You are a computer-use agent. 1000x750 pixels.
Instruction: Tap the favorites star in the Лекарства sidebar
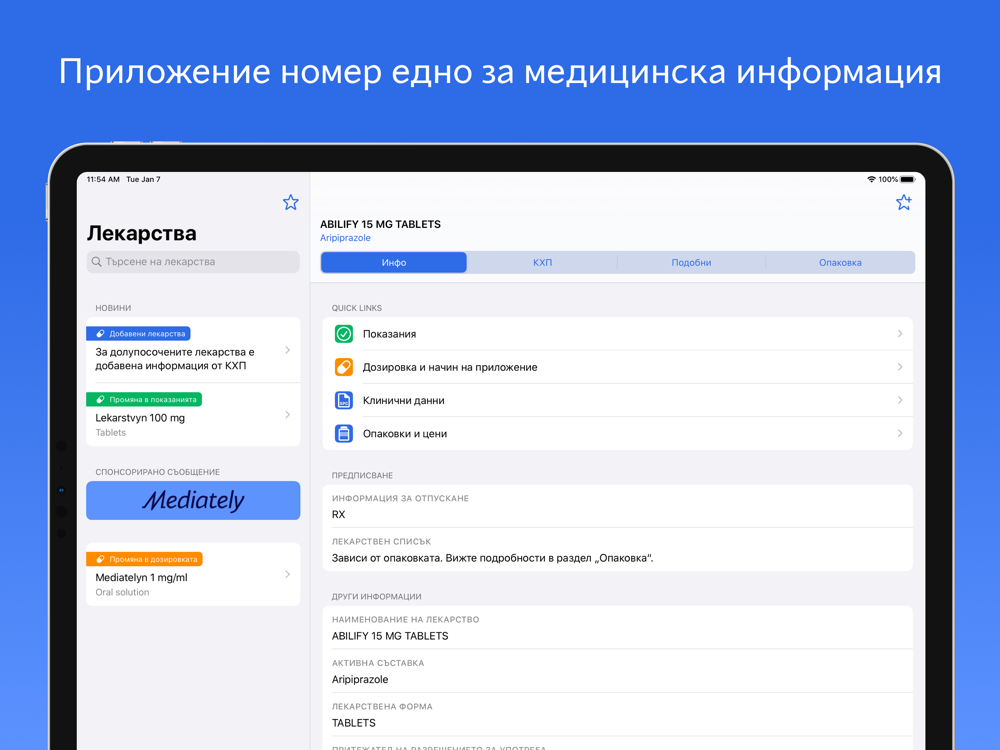pyautogui.click(x=291, y=202)
